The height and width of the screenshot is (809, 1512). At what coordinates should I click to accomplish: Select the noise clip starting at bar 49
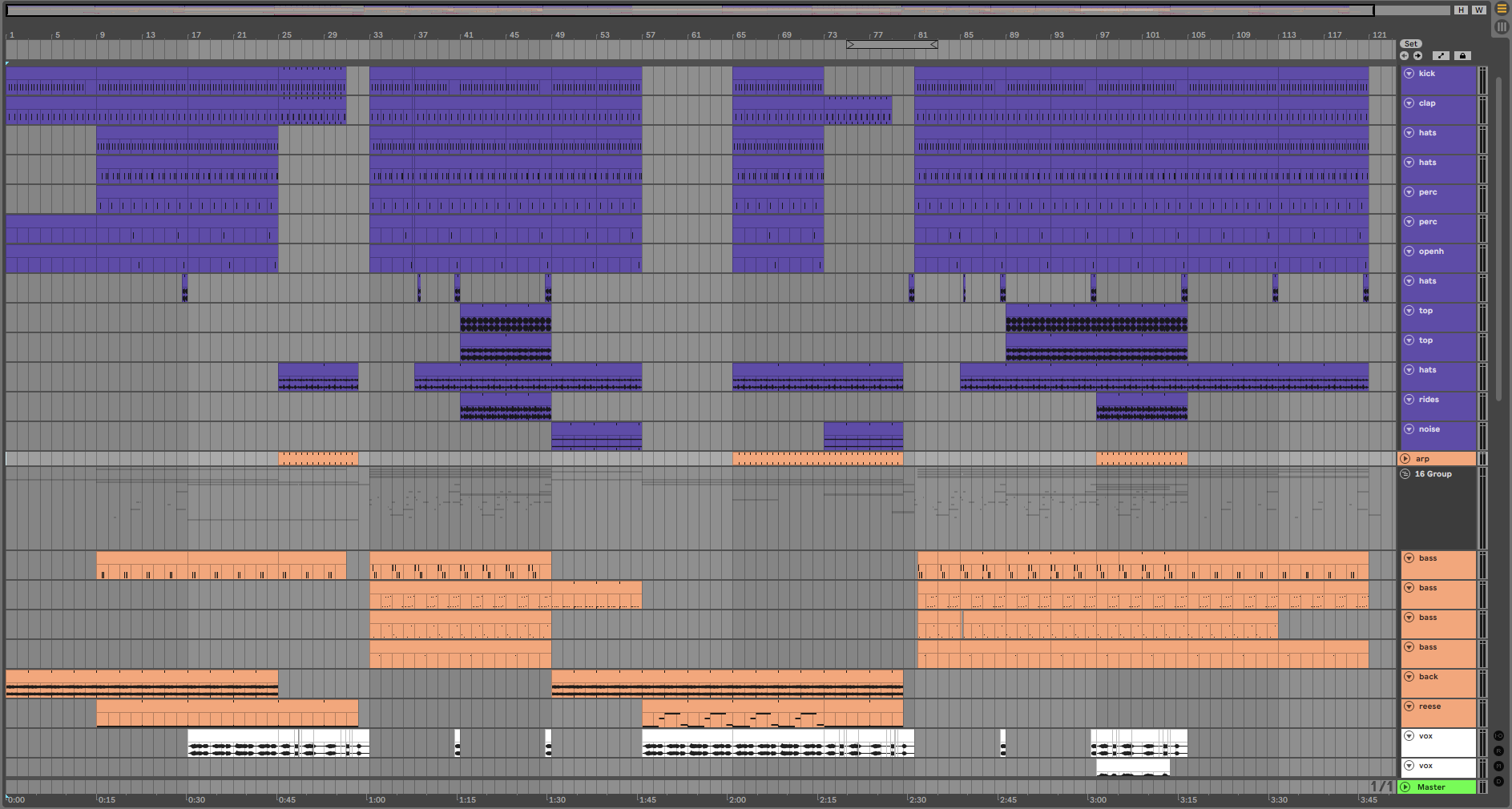coord(596,436)
